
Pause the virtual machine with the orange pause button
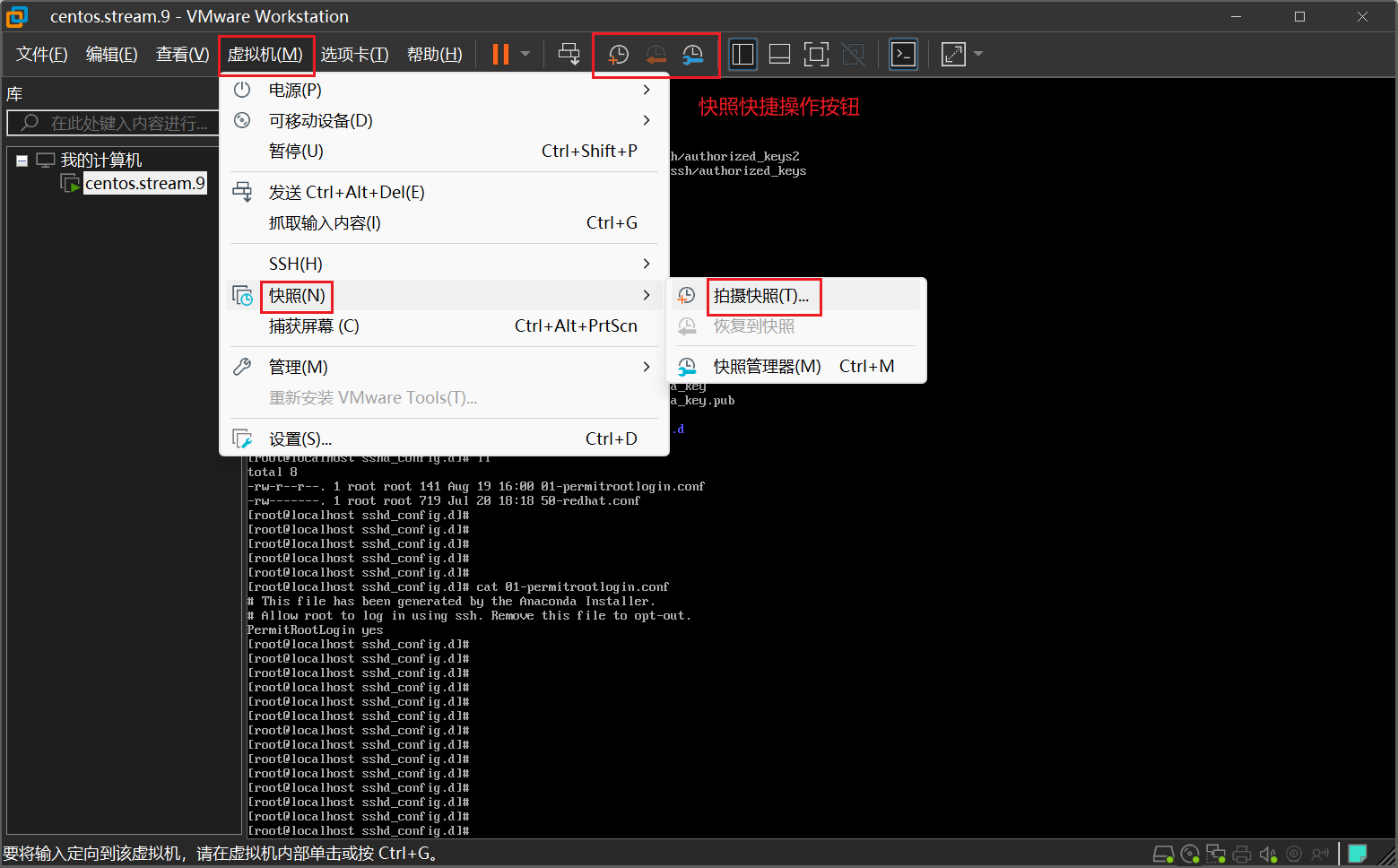(500, 55)
